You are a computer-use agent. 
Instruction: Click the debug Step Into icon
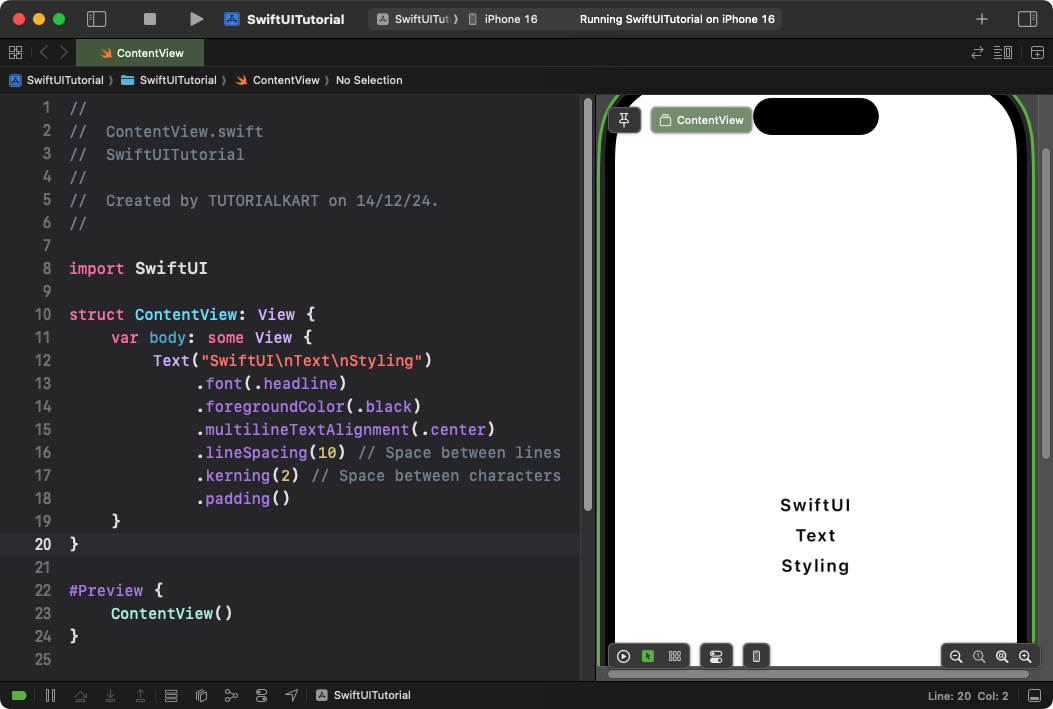pos(110,696)
